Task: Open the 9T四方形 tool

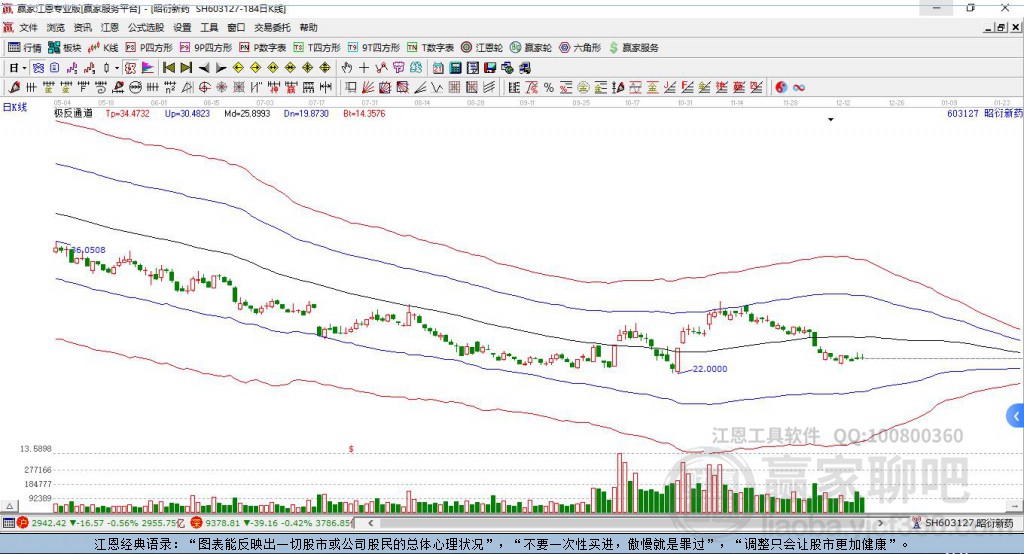Action: coord(374,48)
